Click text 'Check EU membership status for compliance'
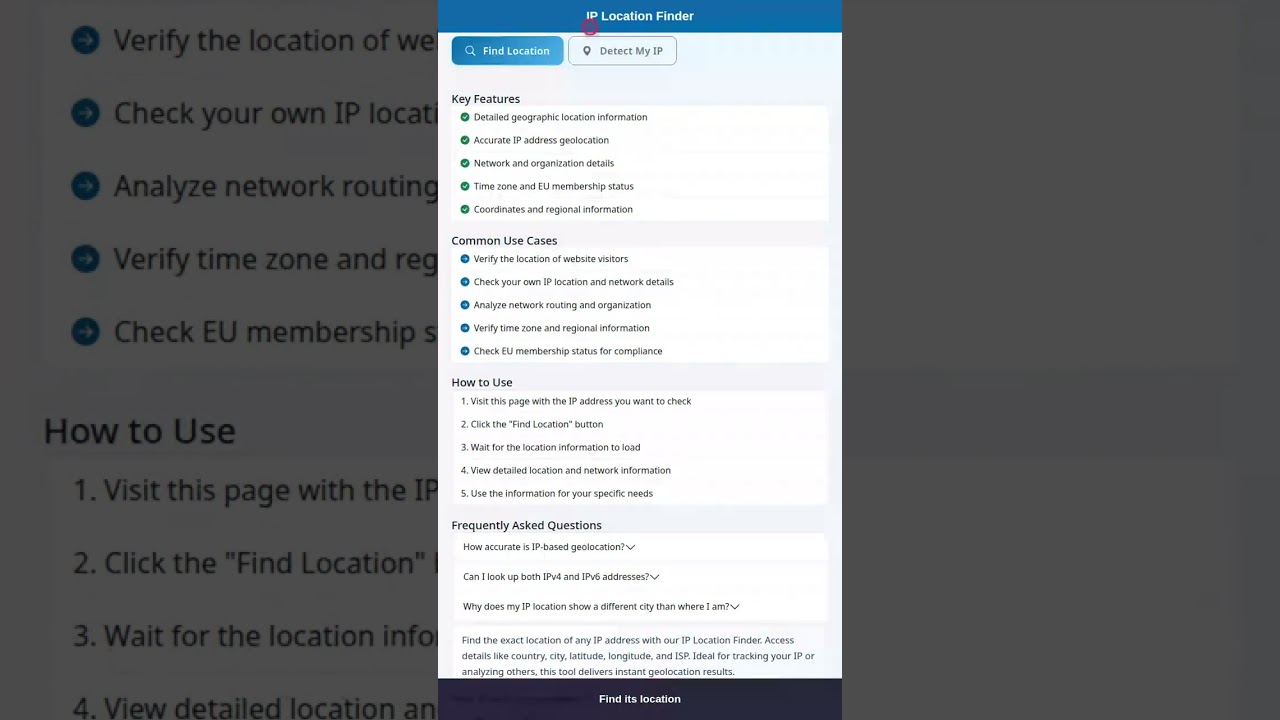The image size is (1280, 720). point(568,351)
